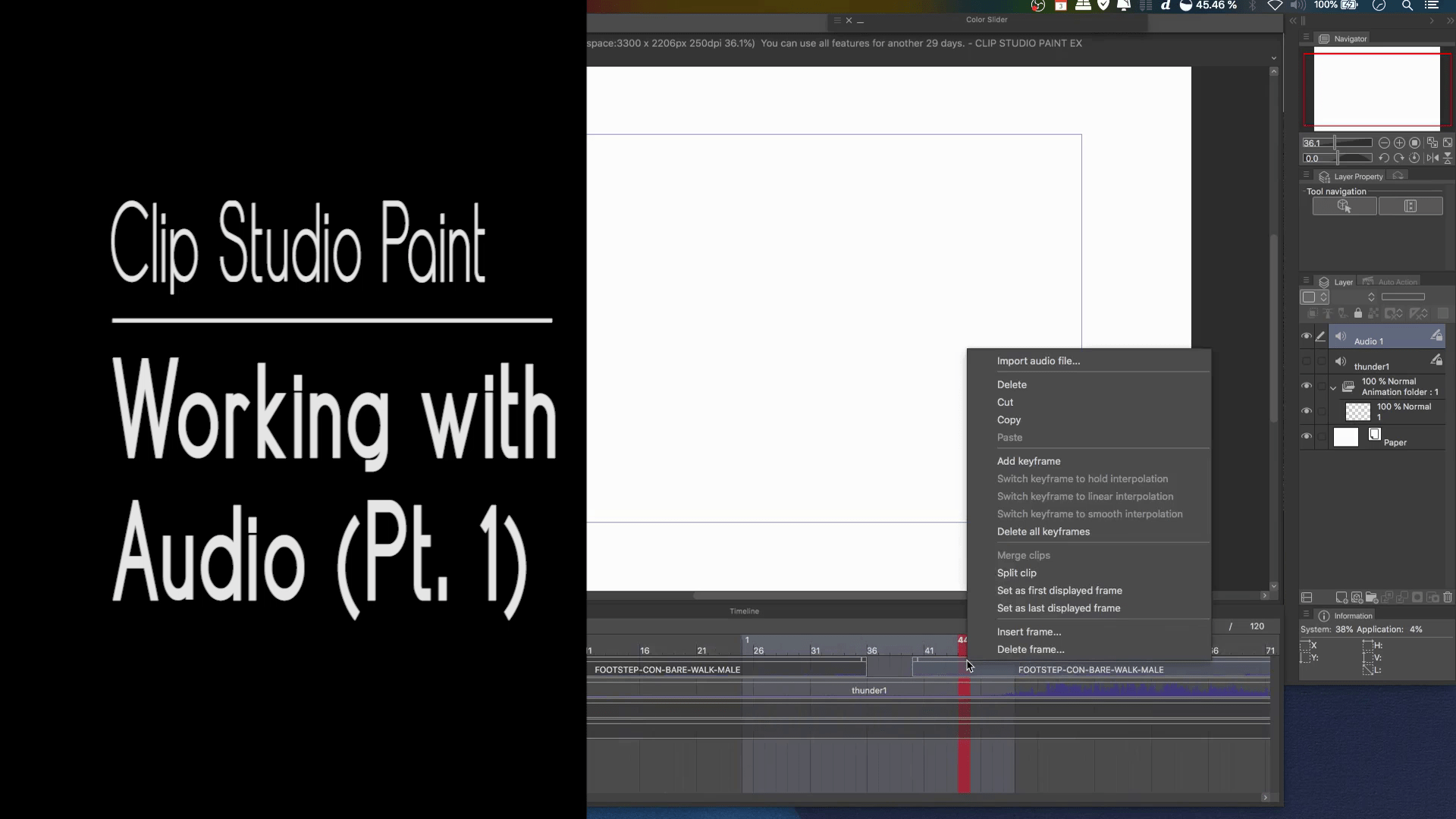Toggle visibility of the Animation folder layer

pos(1307,386)
